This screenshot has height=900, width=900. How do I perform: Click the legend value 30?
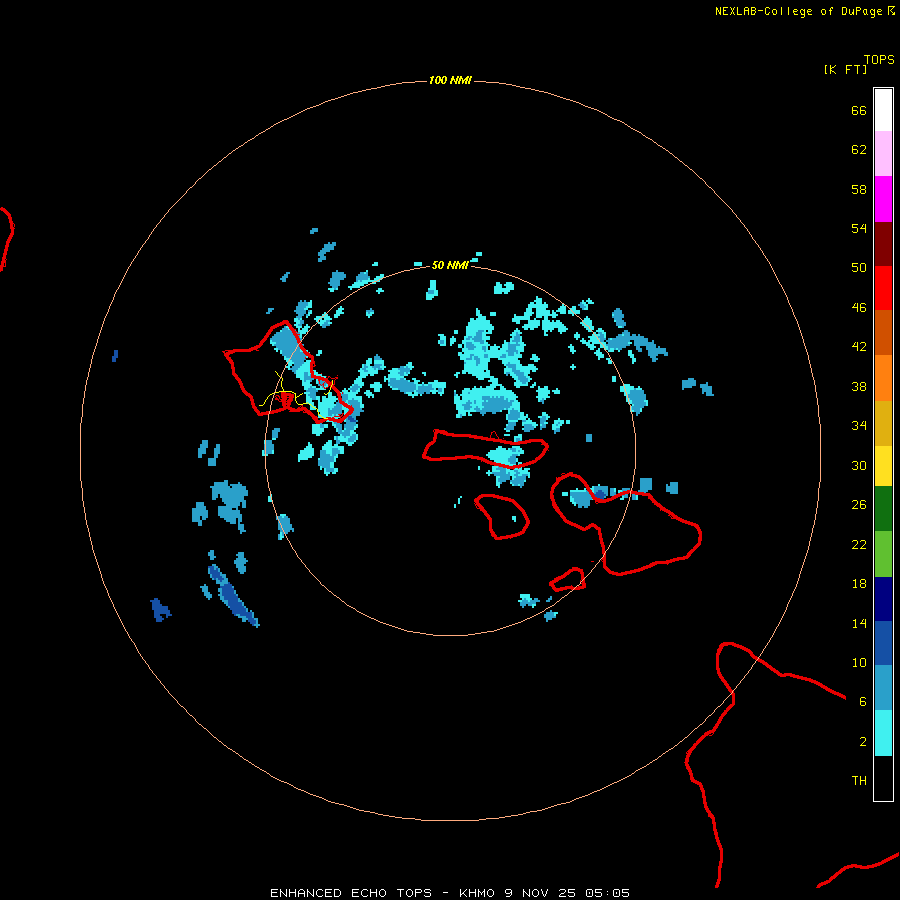tap(859, 465)
